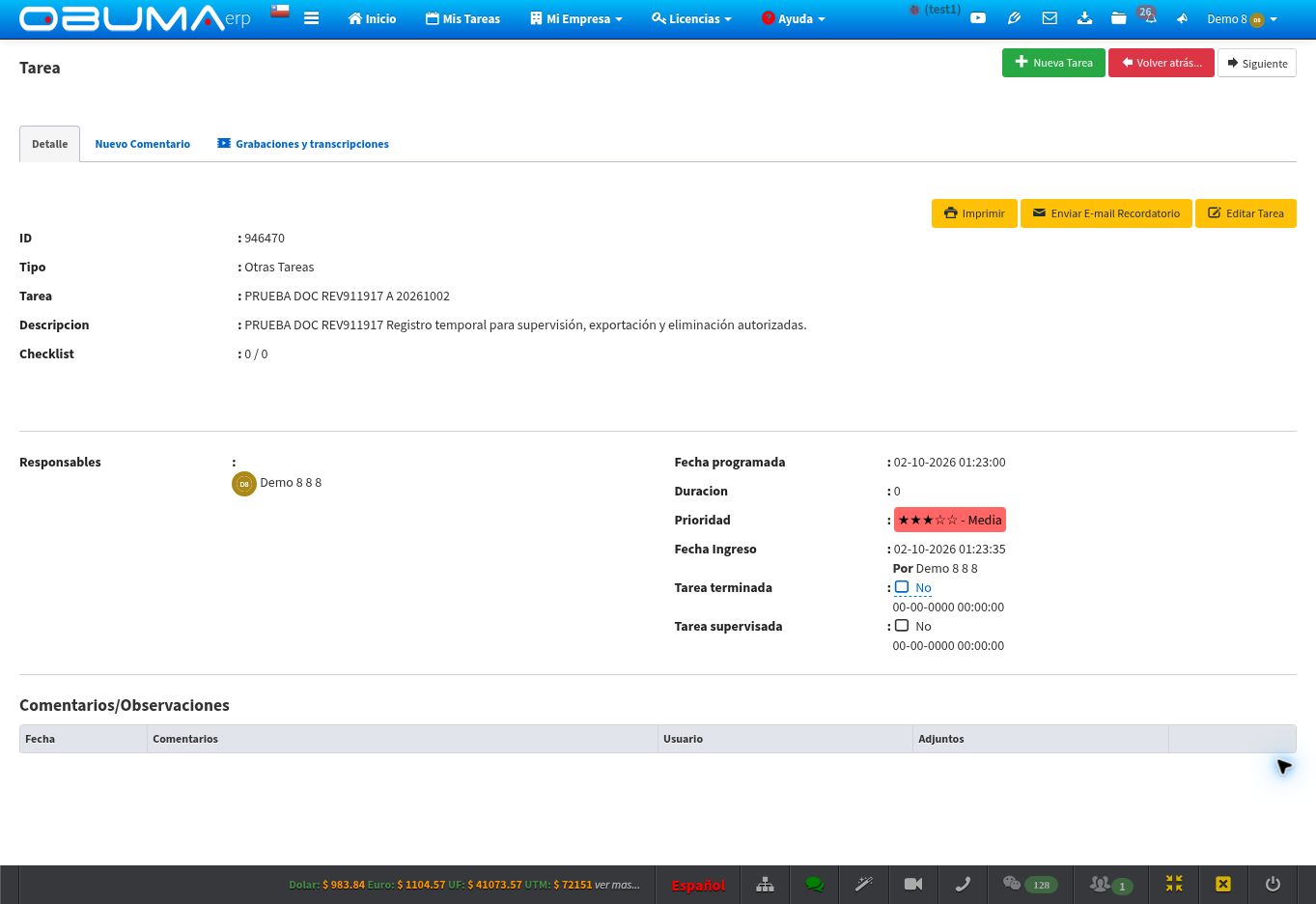Viewport: 1316px width, 904px height.
Task: Click the video camera icon in footer
Action: tap(912, 884)
